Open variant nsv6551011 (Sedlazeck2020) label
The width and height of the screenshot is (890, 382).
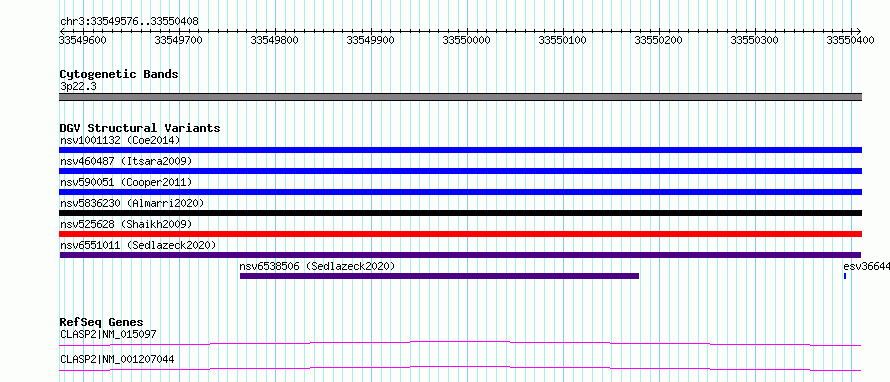(x=138, y=245)
